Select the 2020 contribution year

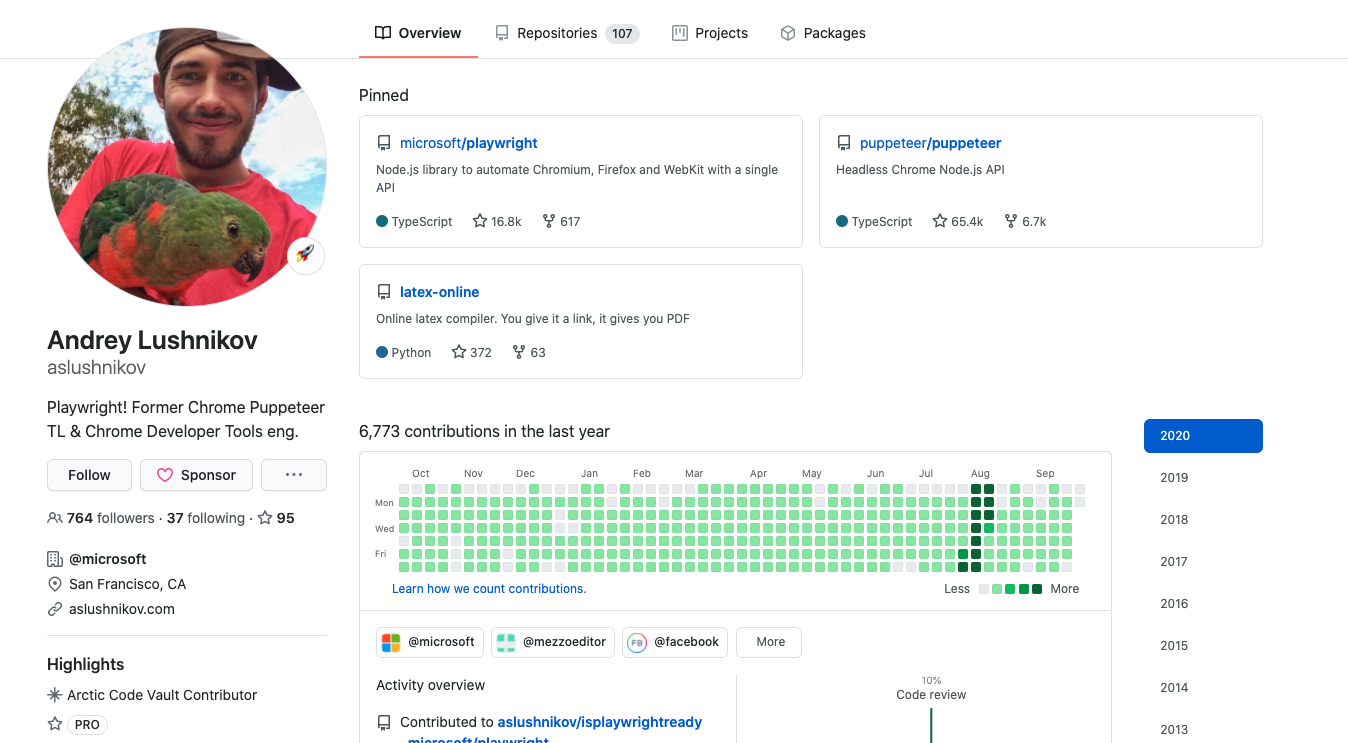pyautogui.click(x=1203, y=436)
